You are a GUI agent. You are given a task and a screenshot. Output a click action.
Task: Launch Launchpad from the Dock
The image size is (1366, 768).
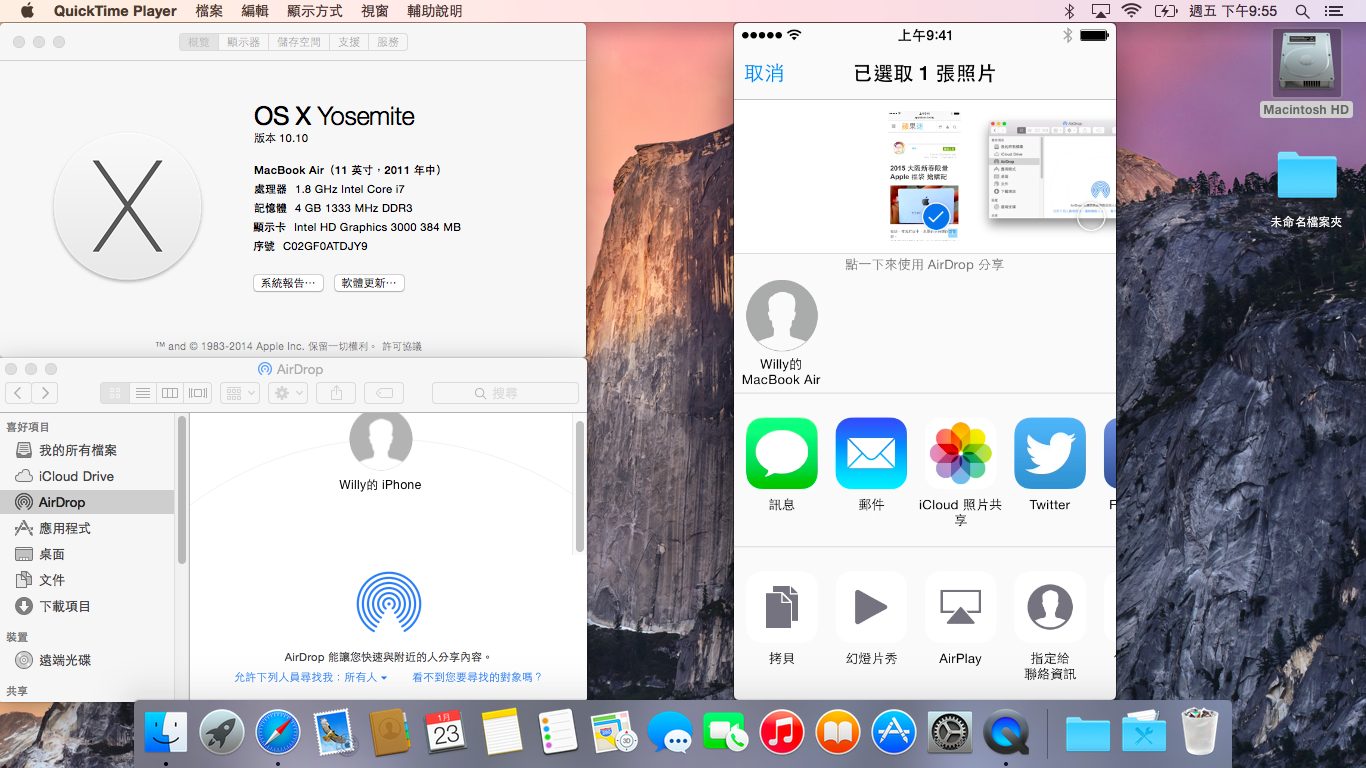pyautogui.click(x=222, y=733)
